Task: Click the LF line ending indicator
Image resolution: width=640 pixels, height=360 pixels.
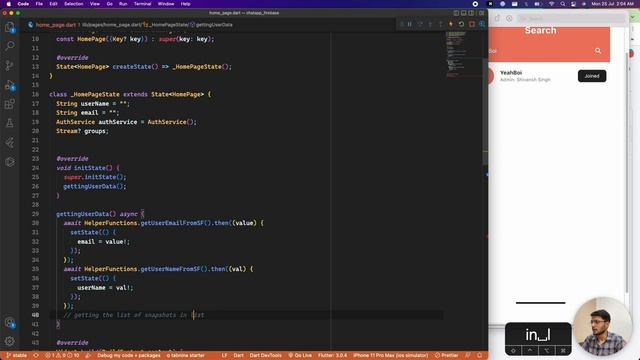Action: 224,356
